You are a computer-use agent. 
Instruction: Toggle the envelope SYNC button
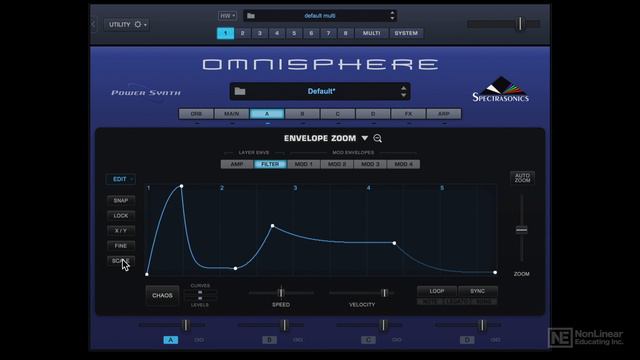point(478,291)
